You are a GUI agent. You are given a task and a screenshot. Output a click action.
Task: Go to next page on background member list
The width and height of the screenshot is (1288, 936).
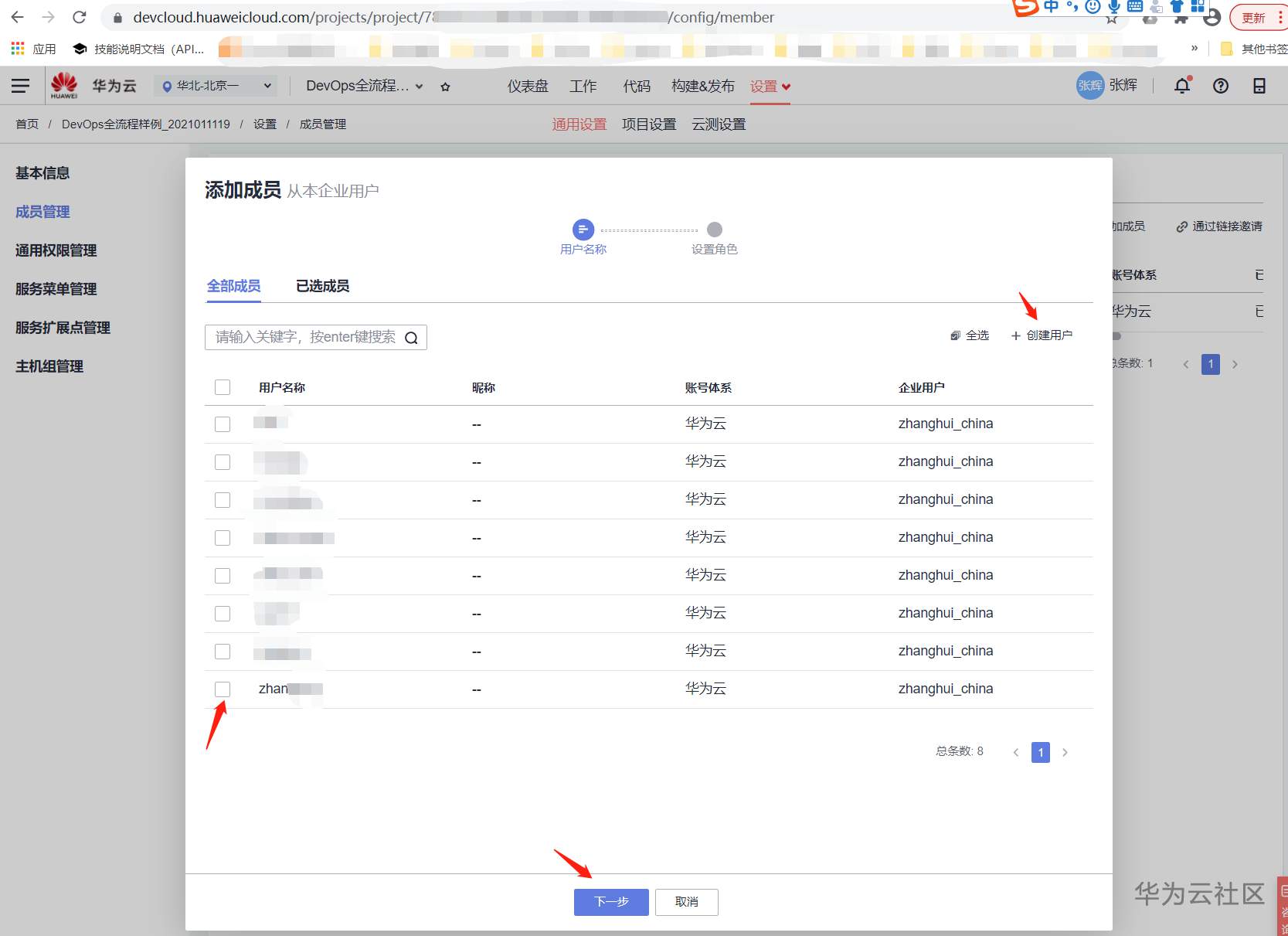[x=1235, y=364]
